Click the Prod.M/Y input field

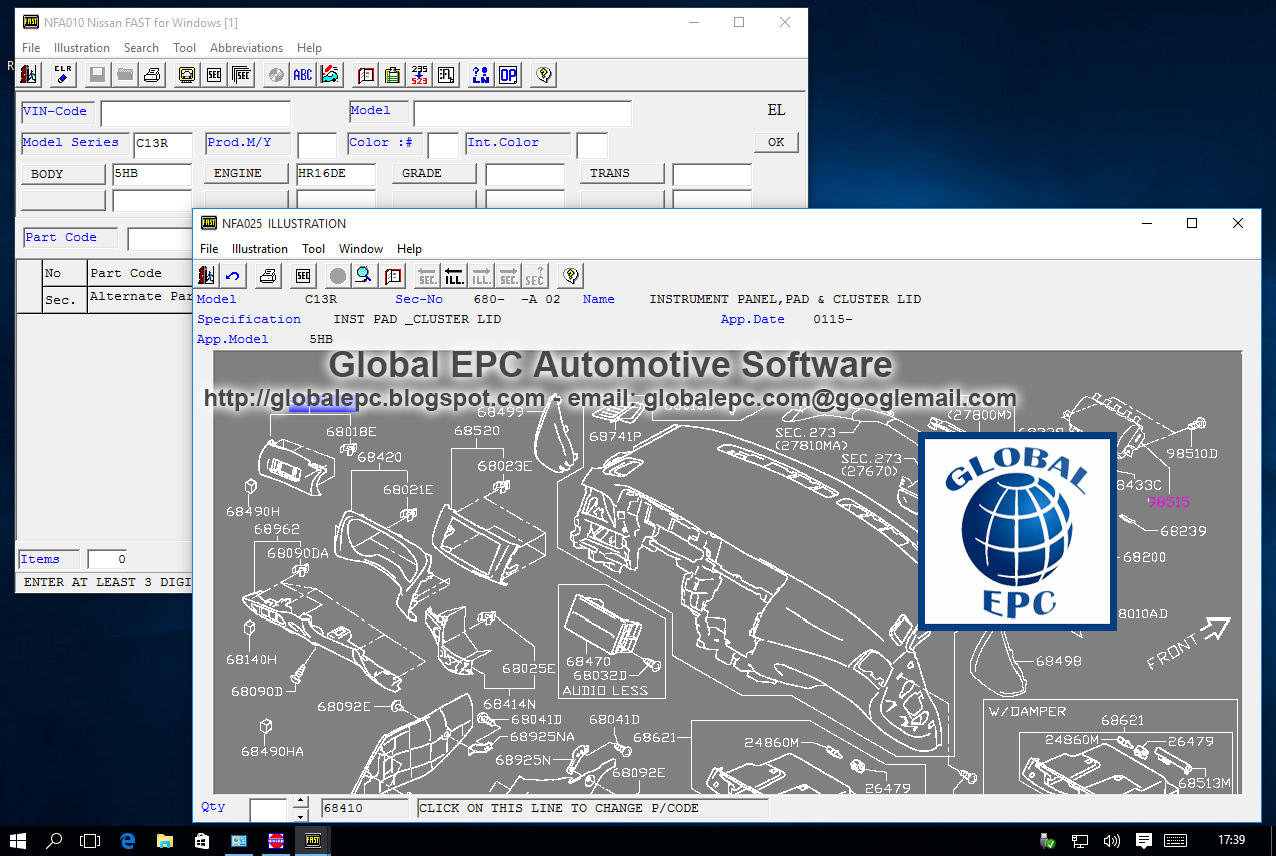click(x=318, y=145)
